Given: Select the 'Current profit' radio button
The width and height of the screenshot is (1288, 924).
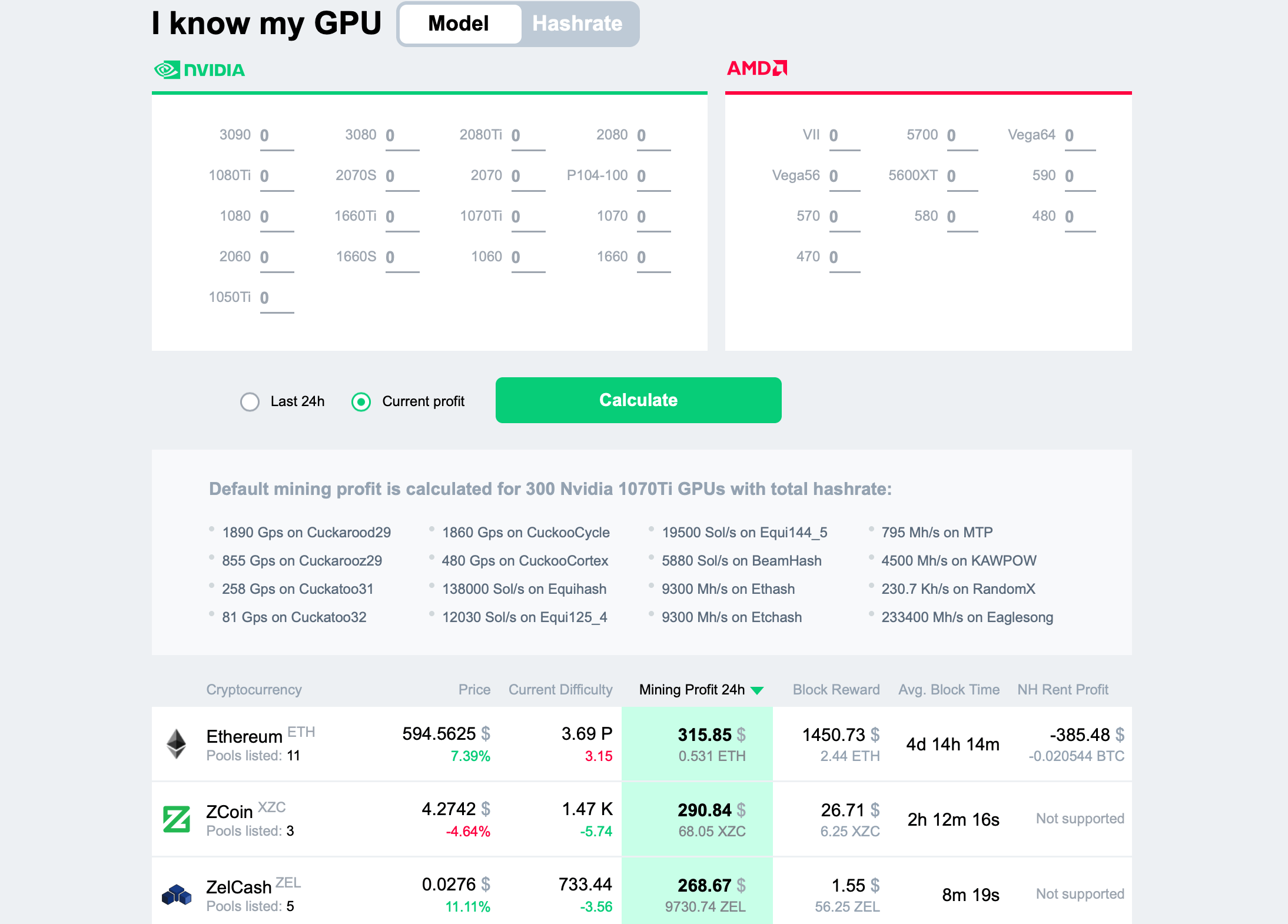Looking at the screenshot, I should click(x=362, y=401).
